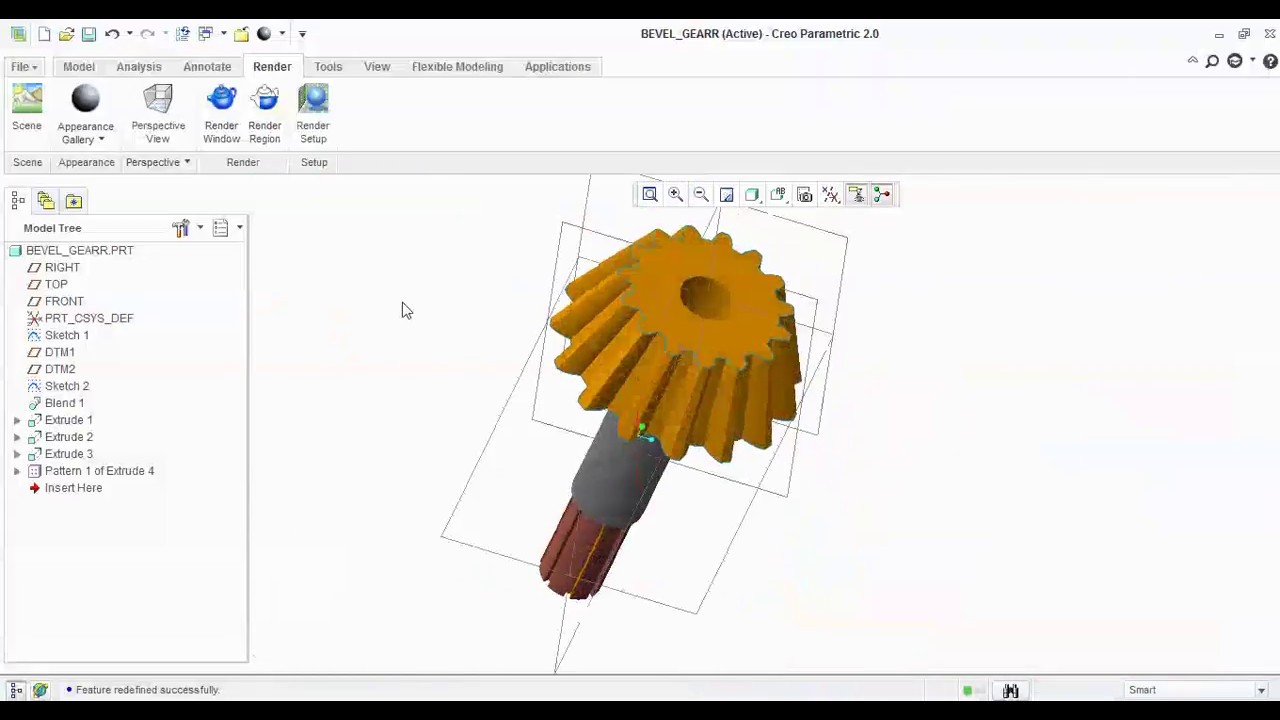Expand the Extrude 2 feature
The width and height of the screenshot is (1280, 720).
pyautogui.click(x=17, y=437)
